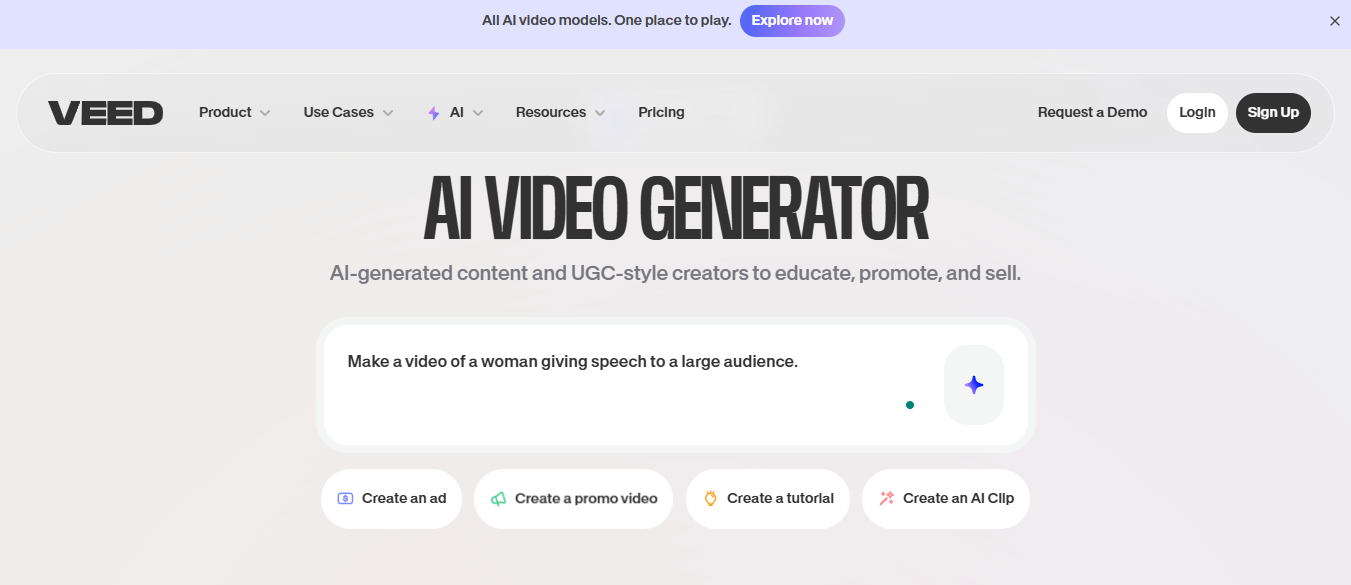Click the Sign Up button
The image size is (1351, 585).
pyautogui.click(x=1273, y=112)
